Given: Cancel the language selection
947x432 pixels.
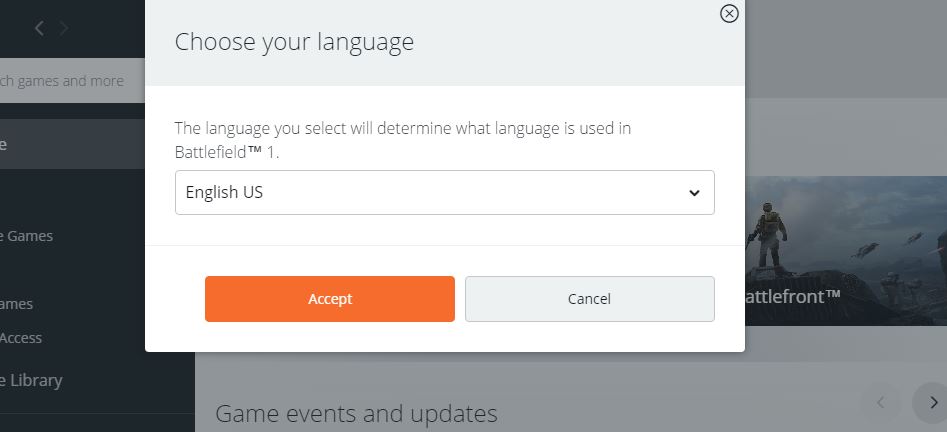Looking at the screenshot, I should (589, 299).
